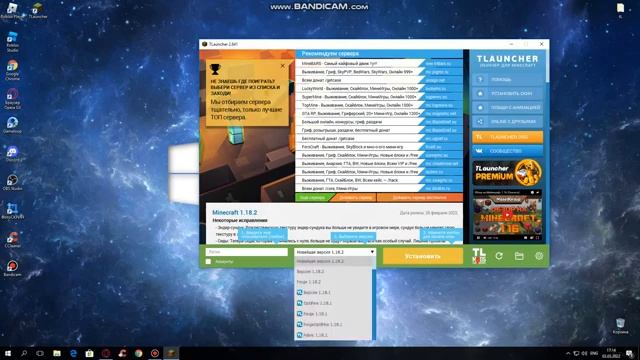Click the yellow Установить install button
This screenshot has width=640, height=360.
[x=422, y=256]
